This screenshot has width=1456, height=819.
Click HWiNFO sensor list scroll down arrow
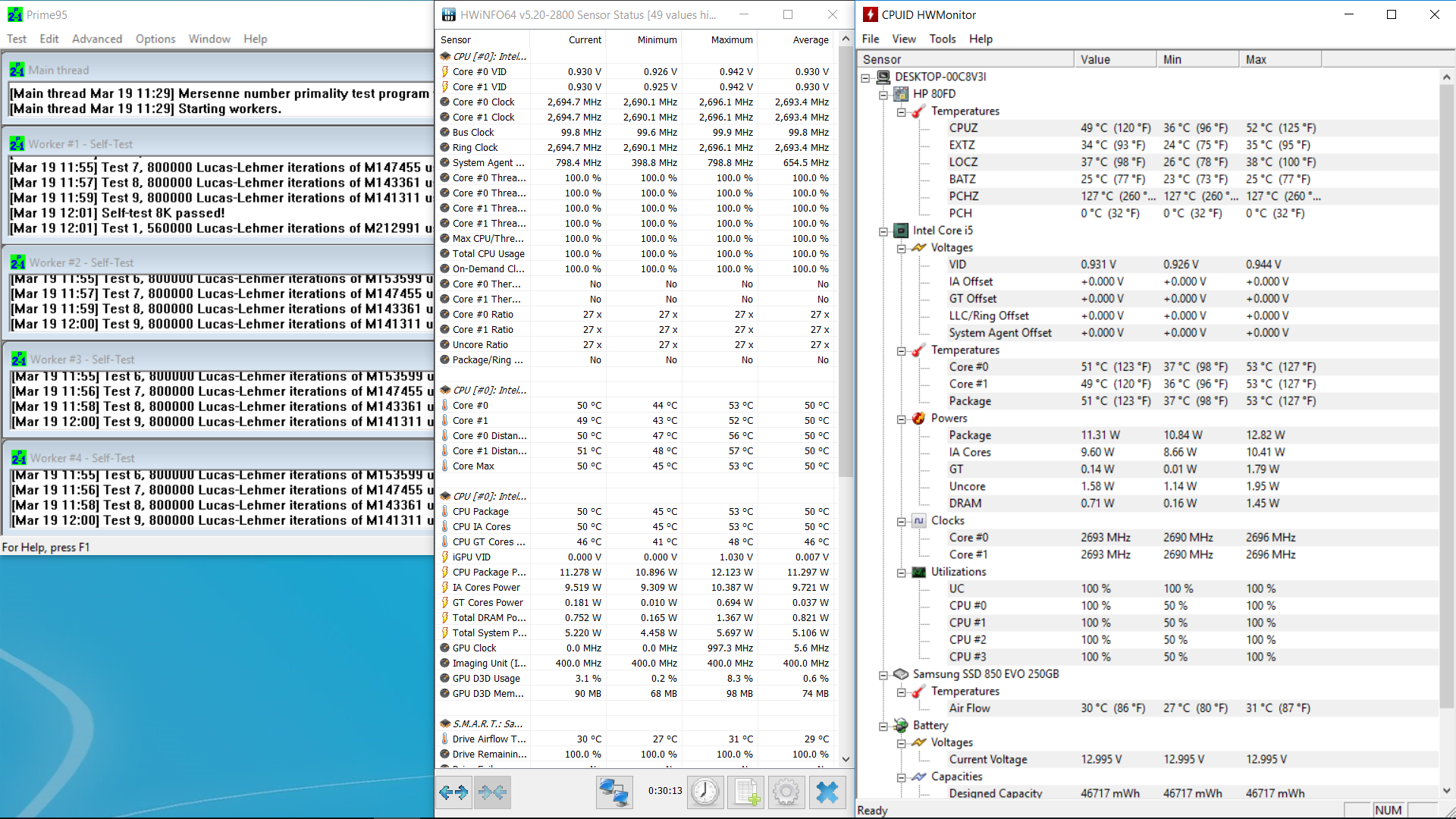pos(846,759)
